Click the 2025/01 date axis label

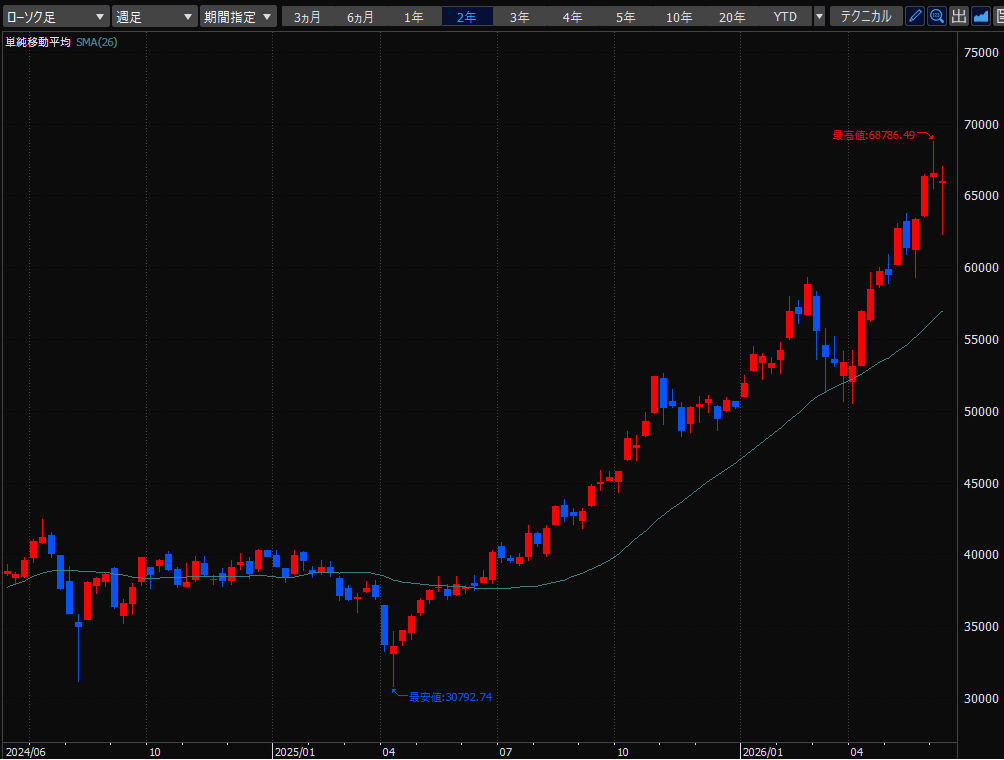pyautogui.click(x=295, y=752)
